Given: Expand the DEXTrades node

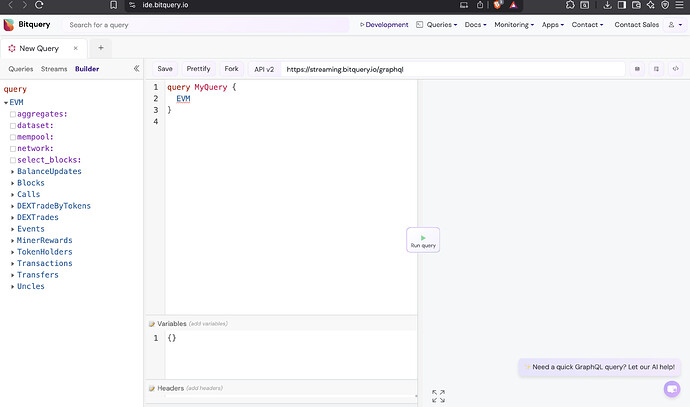Looking at the screenshot, I should pos(12,217).
